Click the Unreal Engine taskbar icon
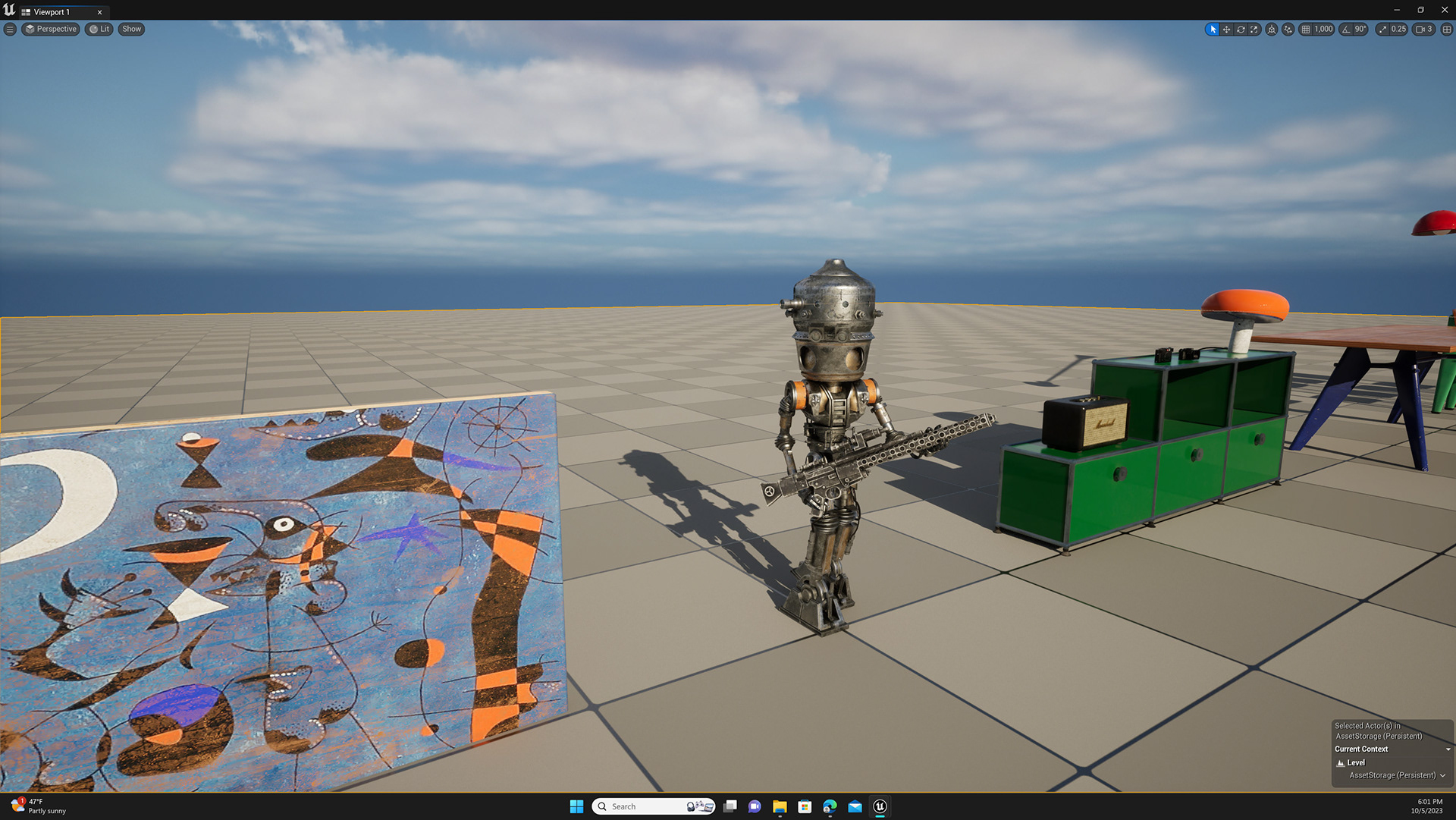Image resolution: width=1456 pixels, height=820 pixels. click(x=880, y=806)
